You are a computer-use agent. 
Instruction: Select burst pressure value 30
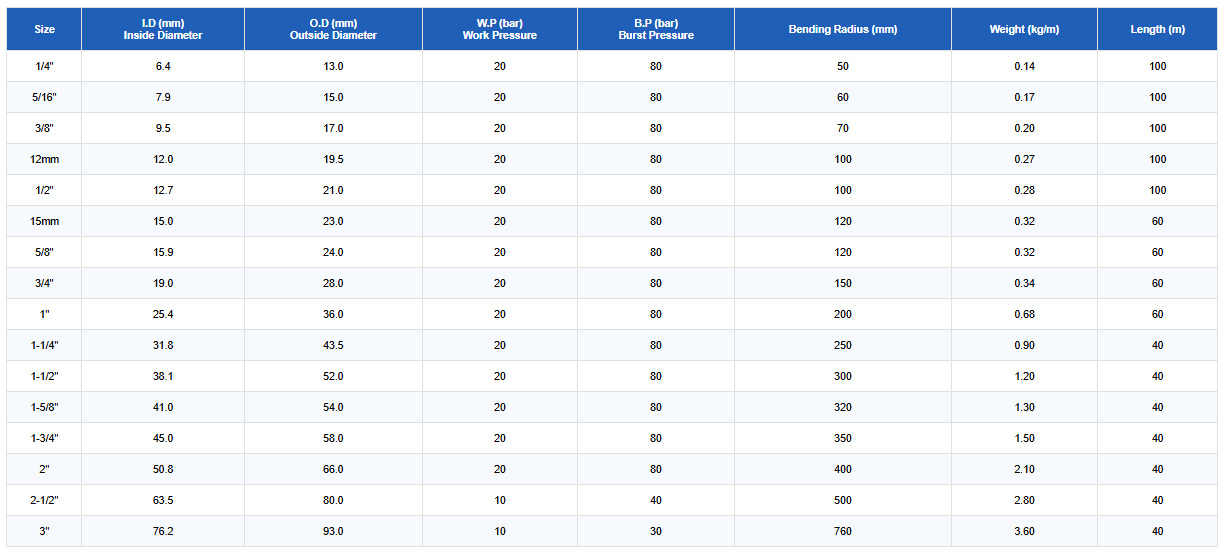(x=656, y=531)
